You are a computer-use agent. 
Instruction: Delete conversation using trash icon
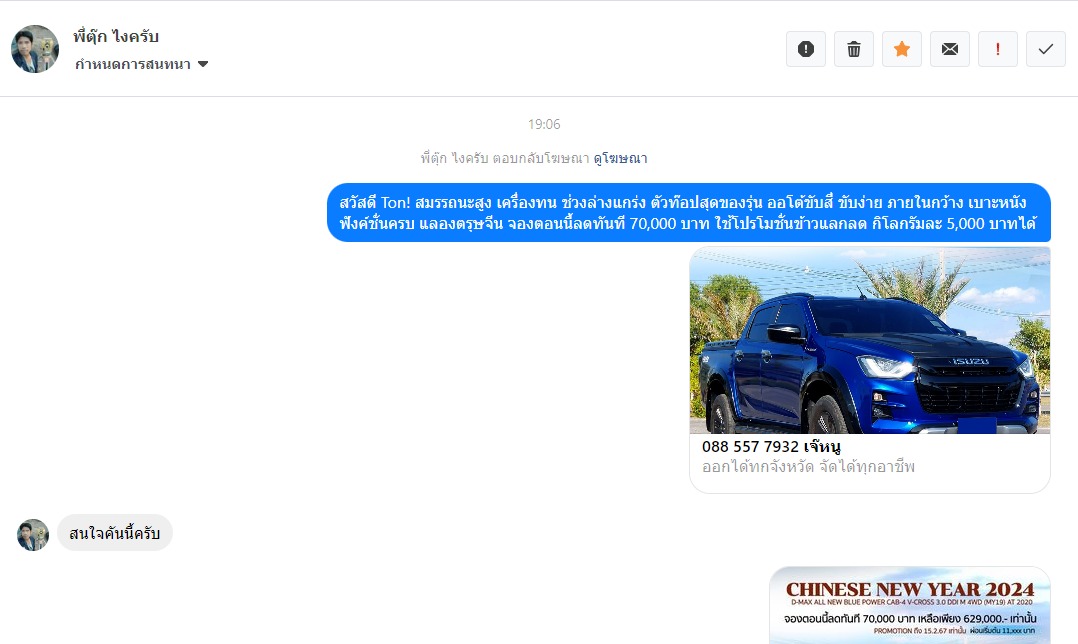(x=854, y=49)
